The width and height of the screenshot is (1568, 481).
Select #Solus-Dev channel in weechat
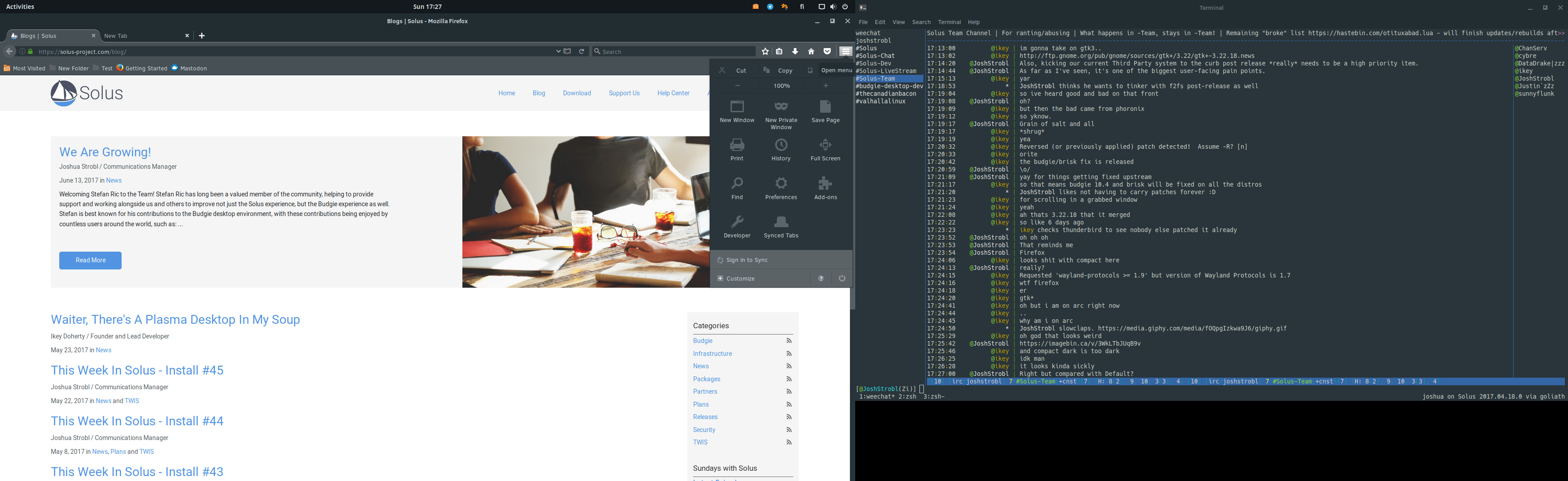point(873,63)
